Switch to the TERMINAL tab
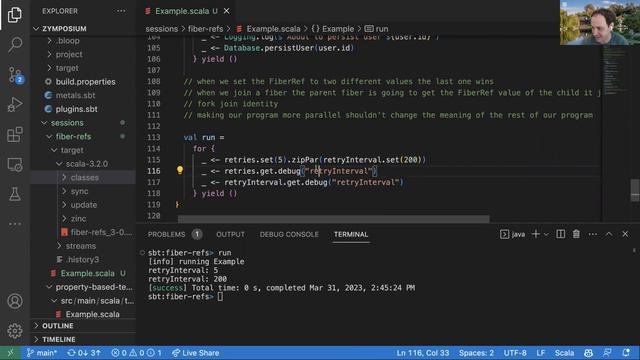The width and height of the screenshot is (640, 360). click(x=351, y=234)
